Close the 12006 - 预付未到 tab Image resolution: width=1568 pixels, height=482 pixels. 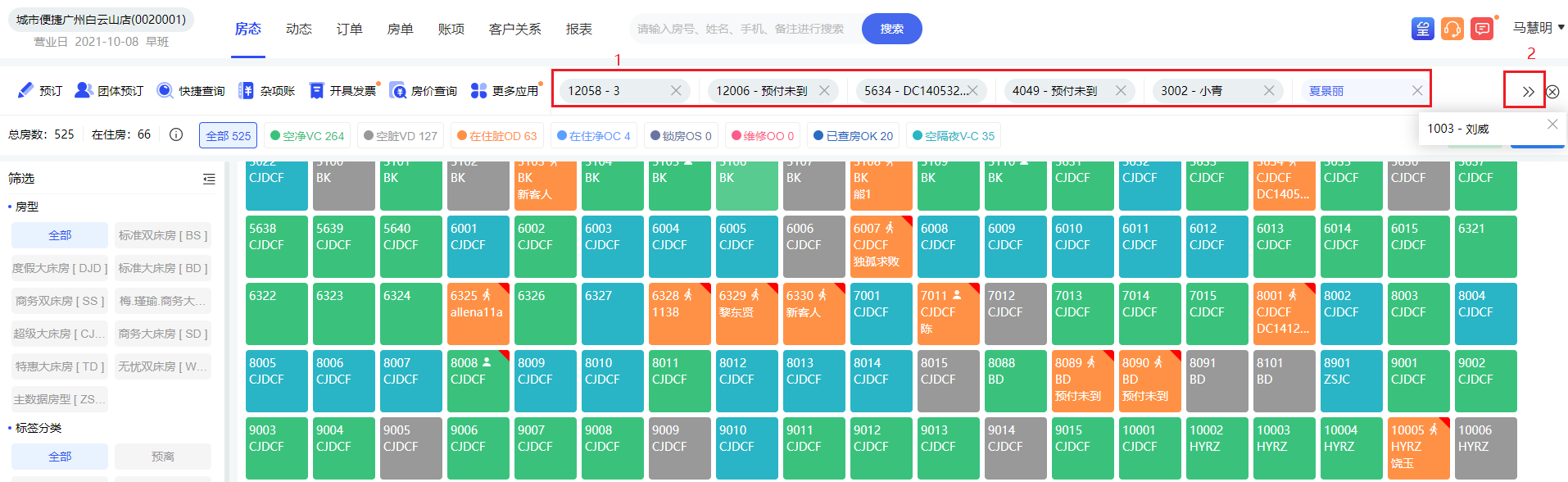824,91
